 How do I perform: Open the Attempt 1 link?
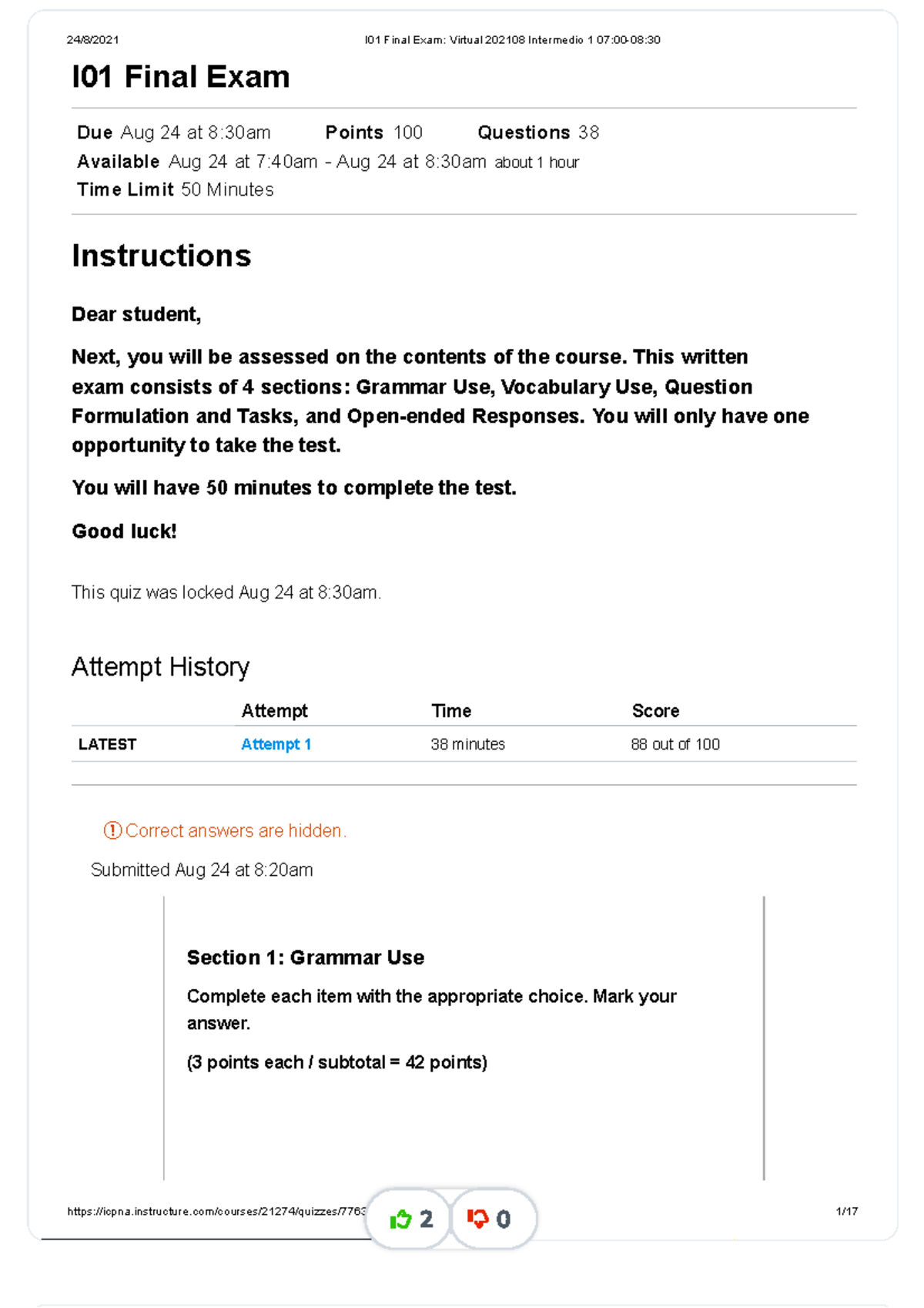[276, 744]
